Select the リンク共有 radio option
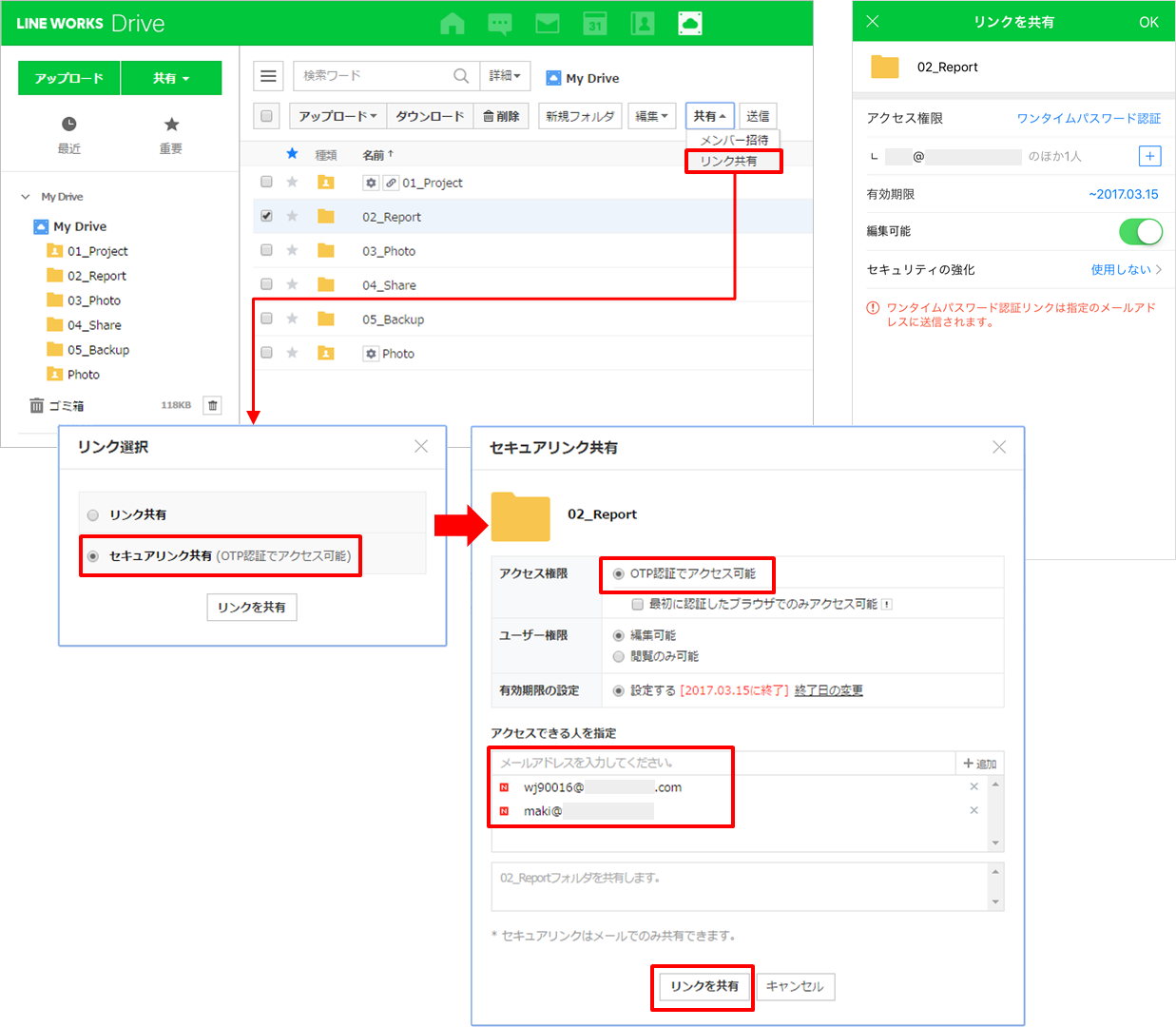The image size is (1176, 1027). click(93, 515)
